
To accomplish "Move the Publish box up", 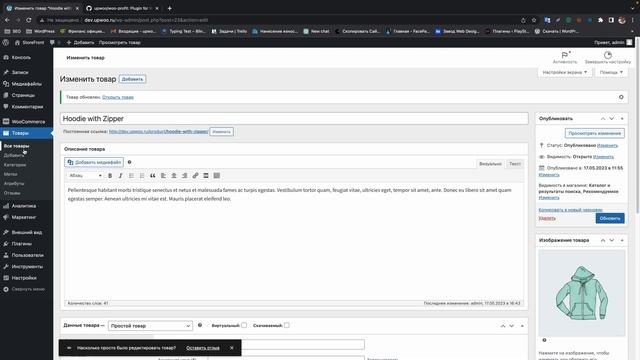I will (x=602, y=118).
